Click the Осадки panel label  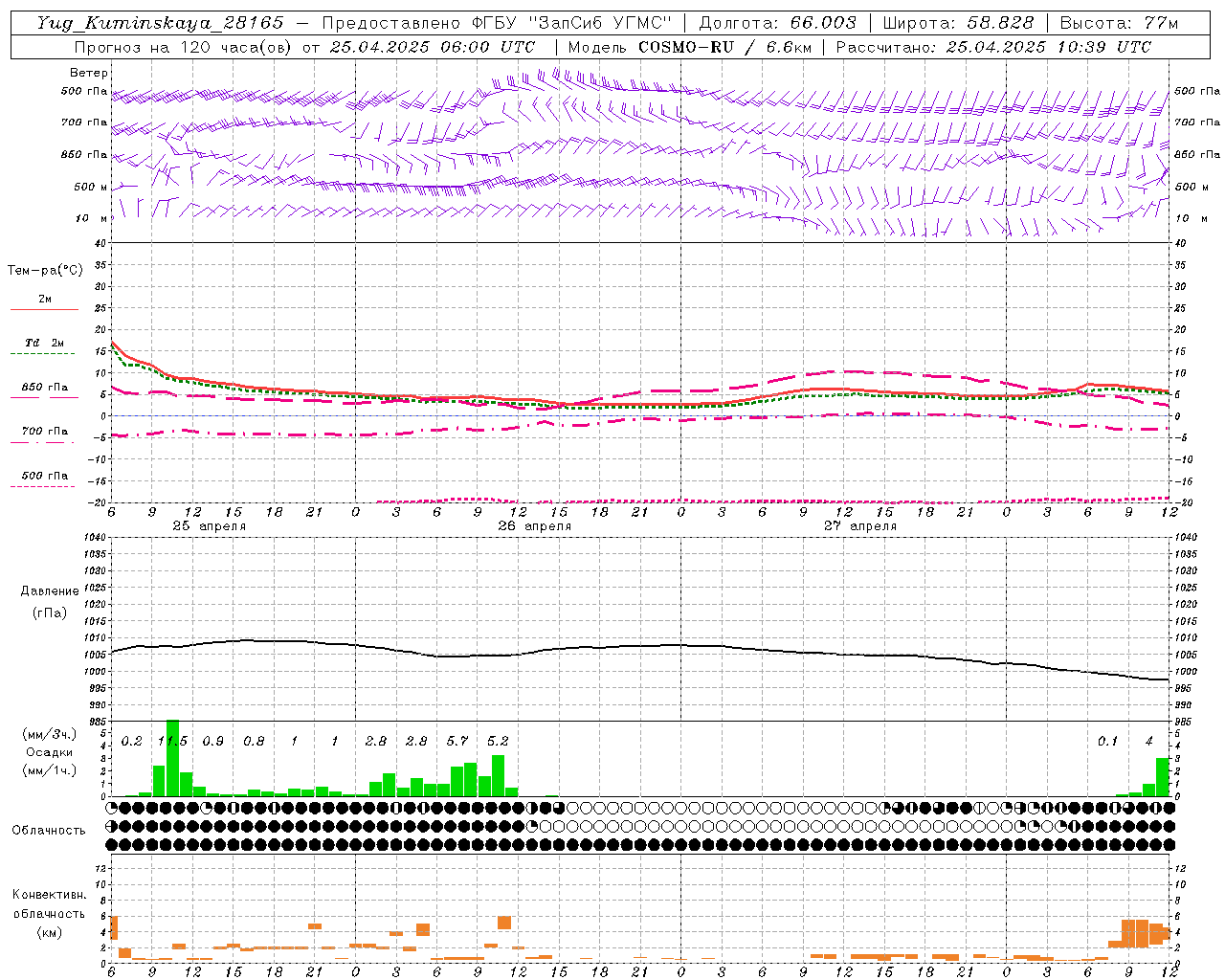click(x=50, y=752)
